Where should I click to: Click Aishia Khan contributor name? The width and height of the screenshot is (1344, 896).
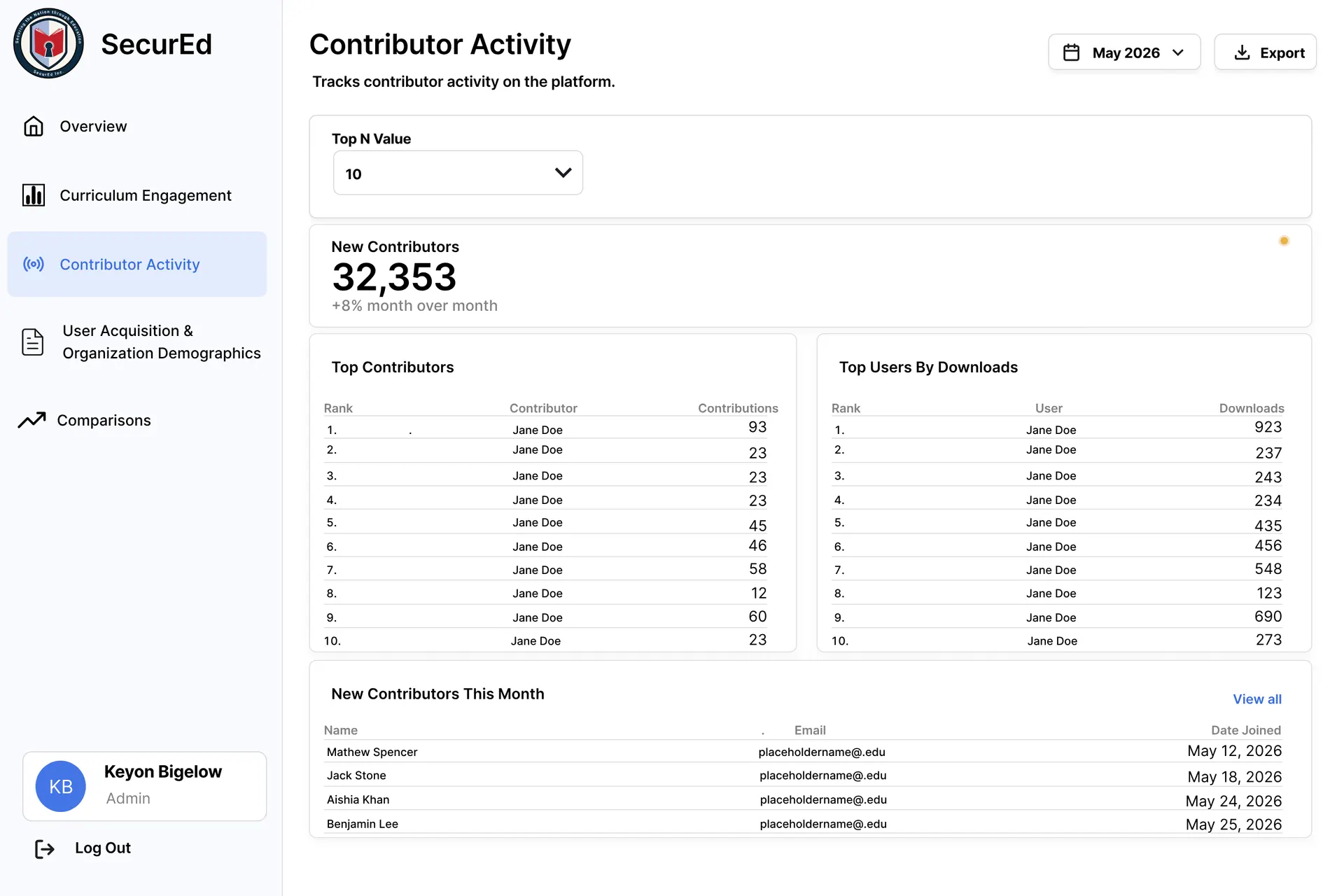click(x=358, y=799)
